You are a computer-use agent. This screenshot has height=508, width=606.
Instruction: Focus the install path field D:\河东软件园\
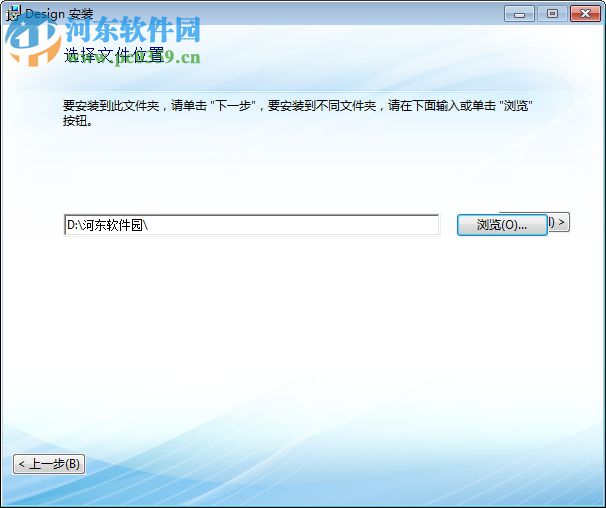click(x=252, y=225)
